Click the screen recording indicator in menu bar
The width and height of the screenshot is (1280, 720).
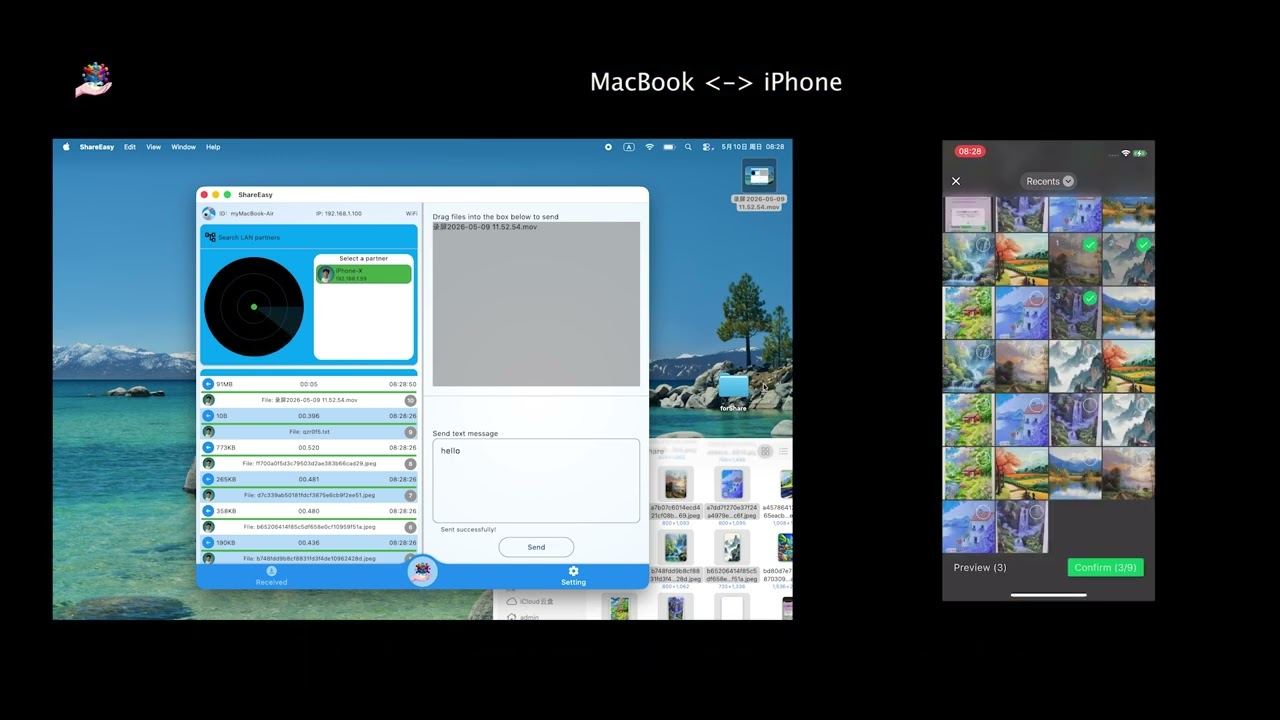point(608,147)
